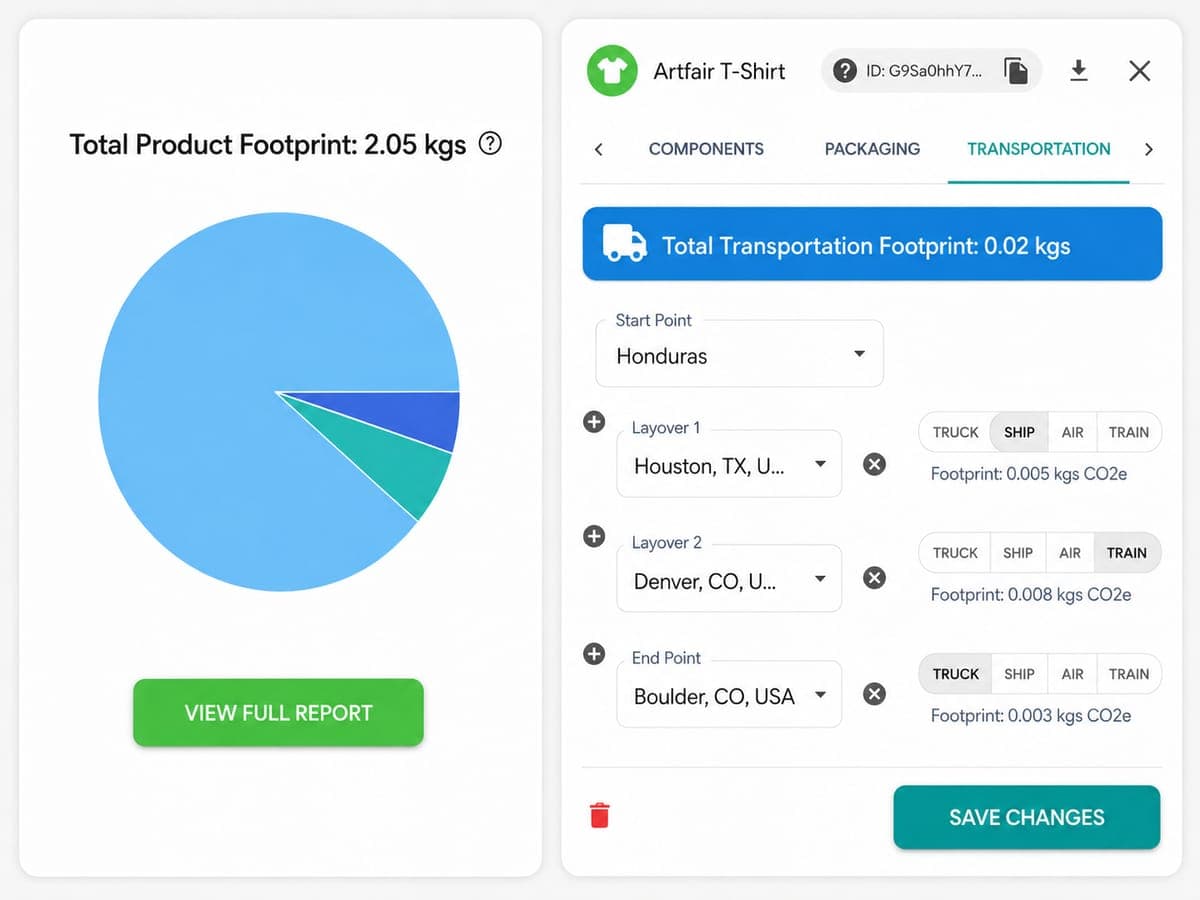1200x900 pixels.
Task: Open the PACKAGING tab
Action: coord(872,149)
